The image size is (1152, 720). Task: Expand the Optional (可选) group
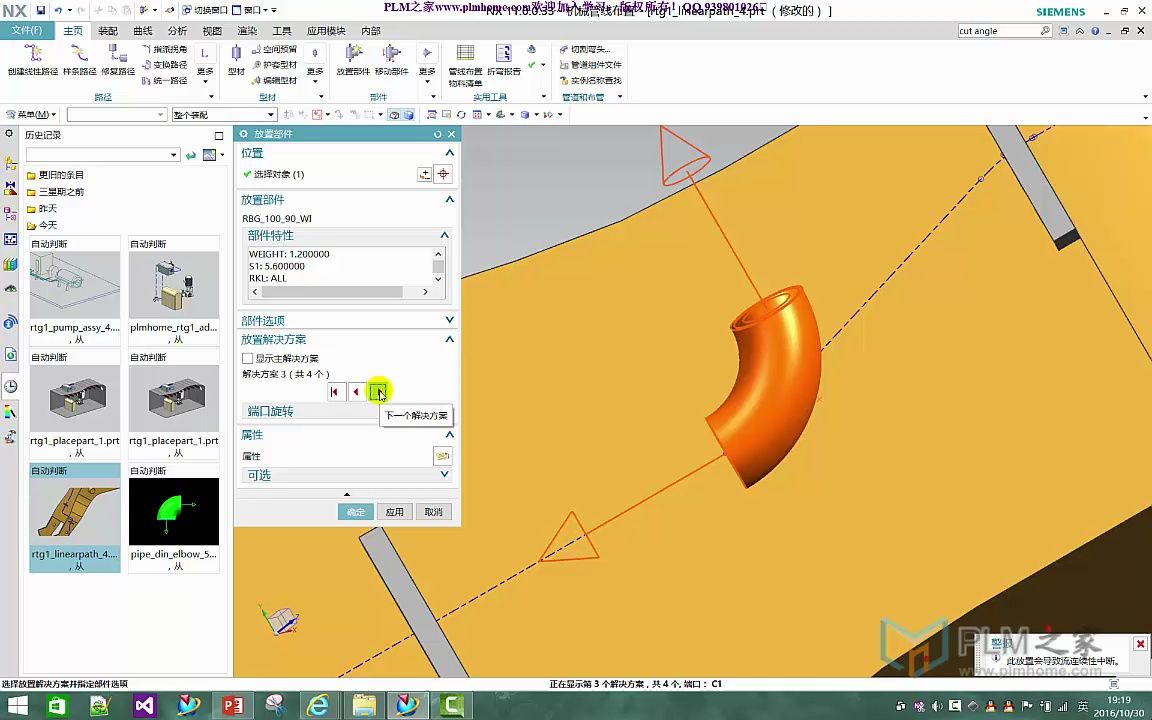(x=444, y=475)
